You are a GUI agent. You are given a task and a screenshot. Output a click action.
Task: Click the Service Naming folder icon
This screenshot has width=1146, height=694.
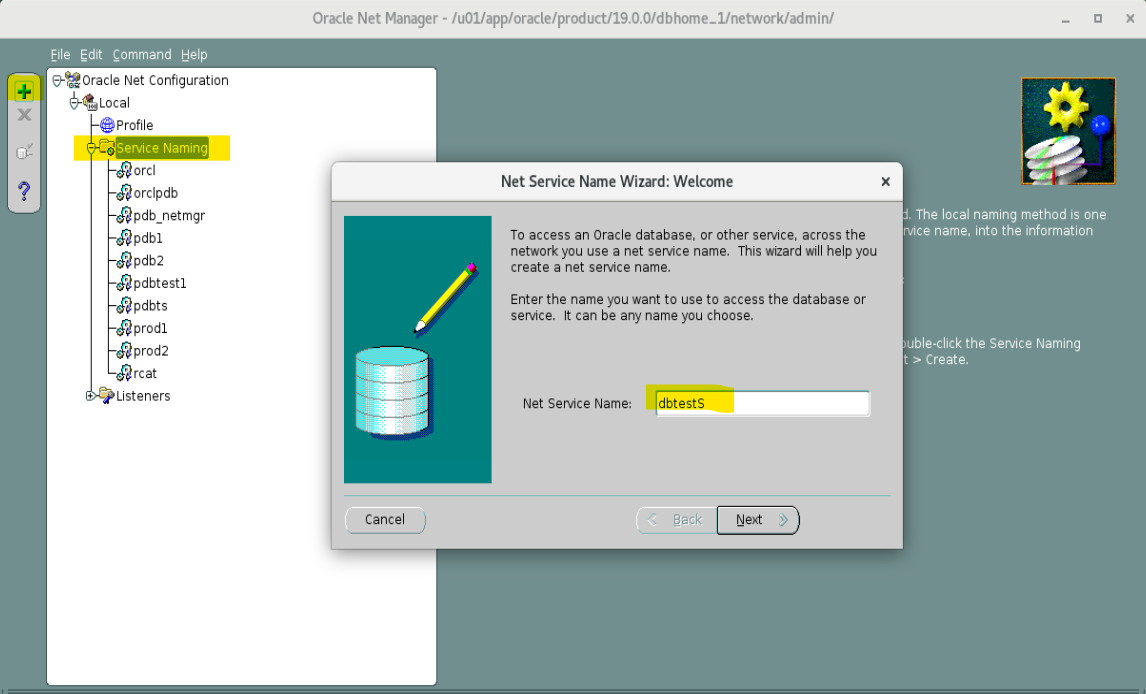click(x=107, y=148)
